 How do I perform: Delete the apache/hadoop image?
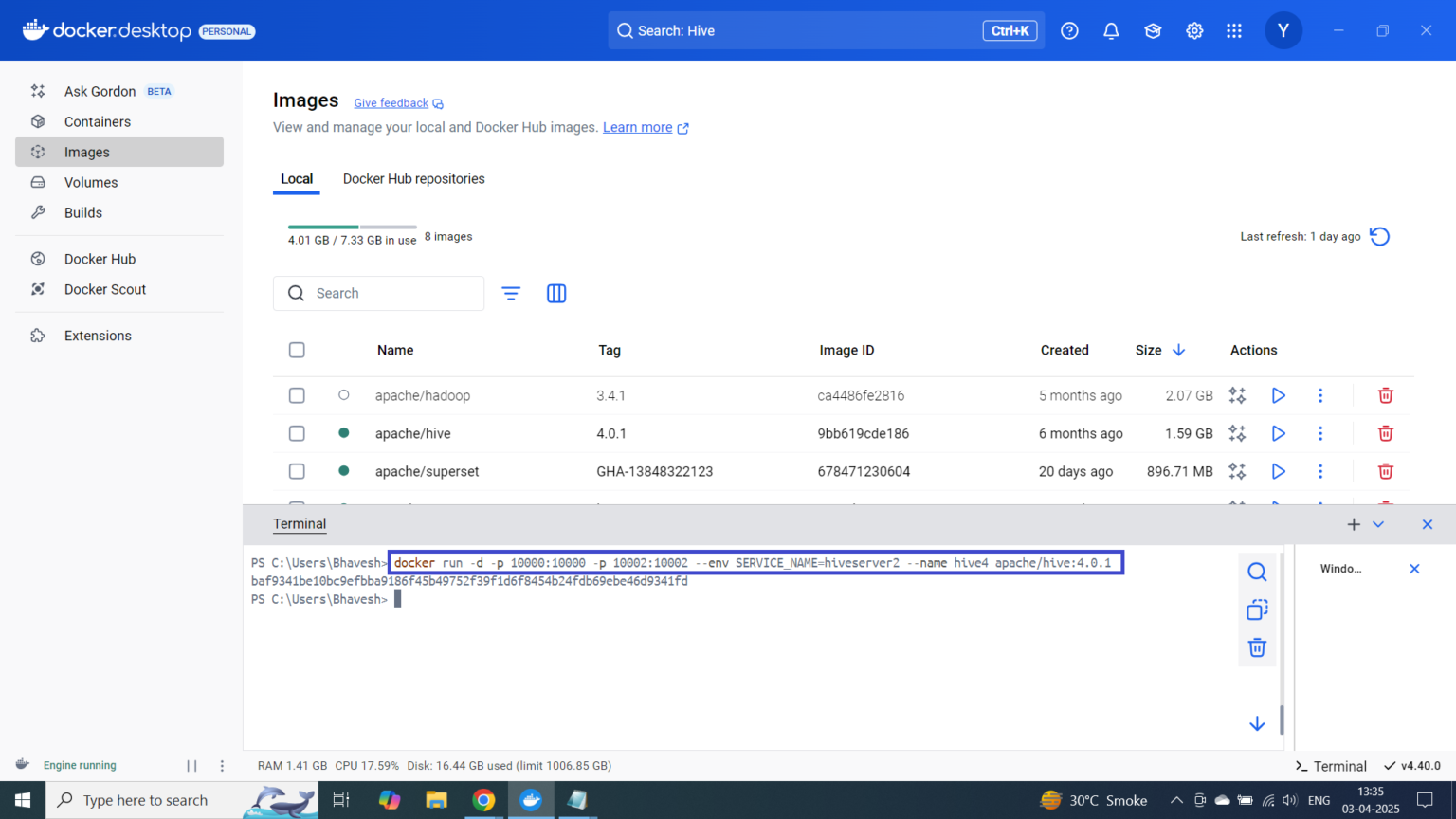click(1385, 395)
